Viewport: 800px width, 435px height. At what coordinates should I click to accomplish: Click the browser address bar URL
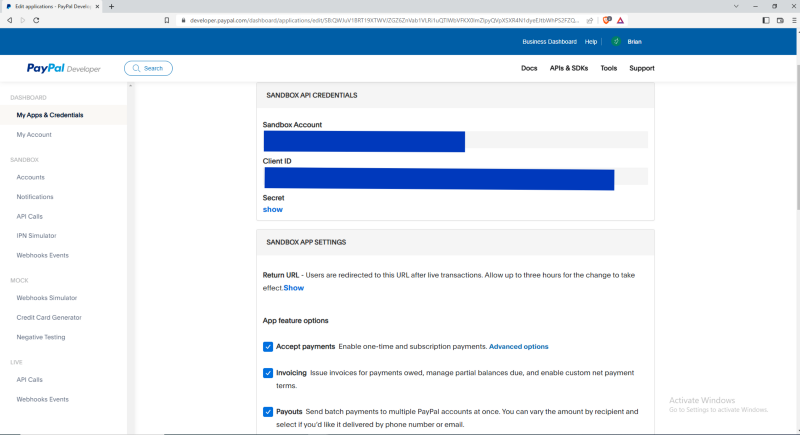pyautogui.click(x=384, y=20)
